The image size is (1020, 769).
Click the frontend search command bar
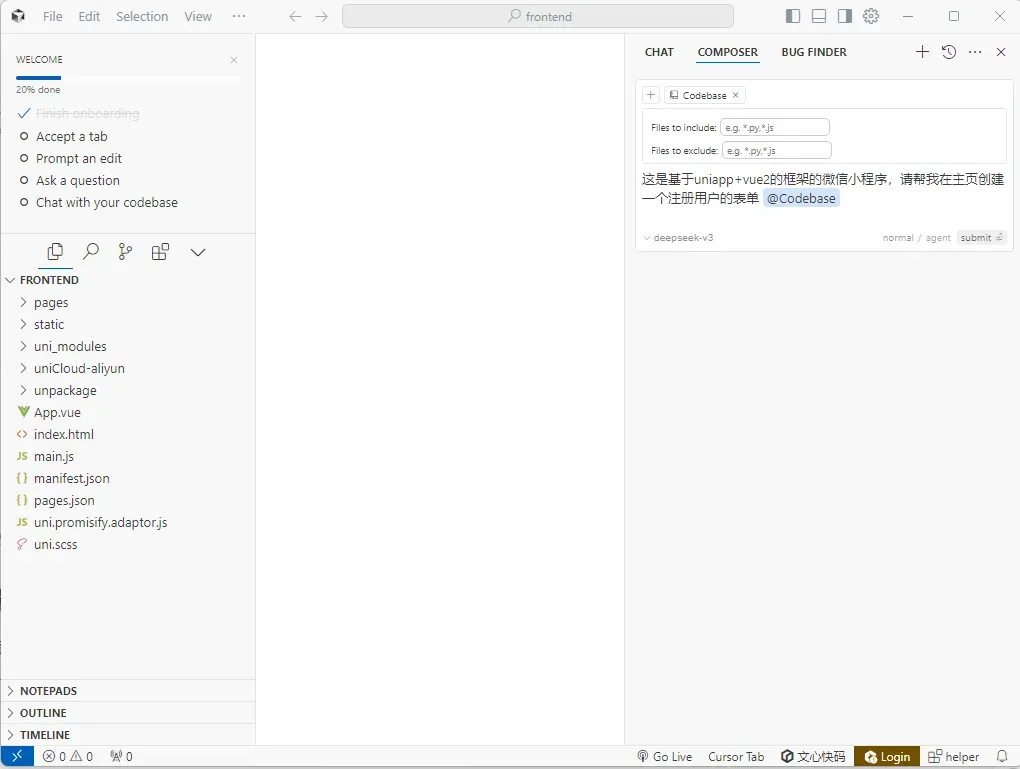538,16
